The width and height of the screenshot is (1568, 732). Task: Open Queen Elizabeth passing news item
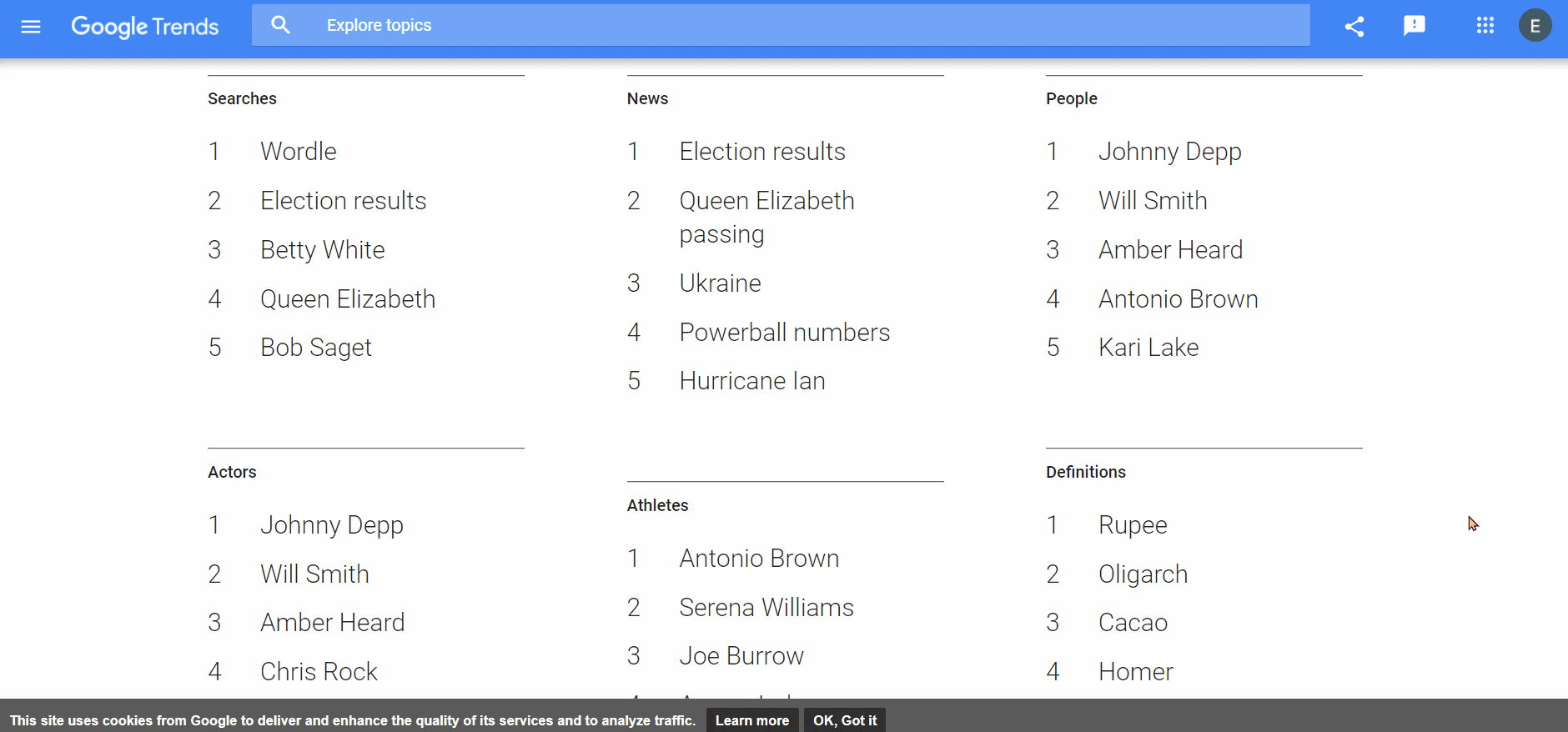point(767,218)
